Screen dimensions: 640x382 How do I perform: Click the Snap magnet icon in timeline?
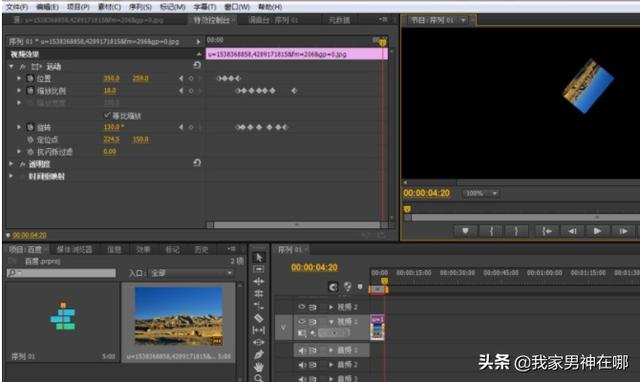click(x=333, y=287)
